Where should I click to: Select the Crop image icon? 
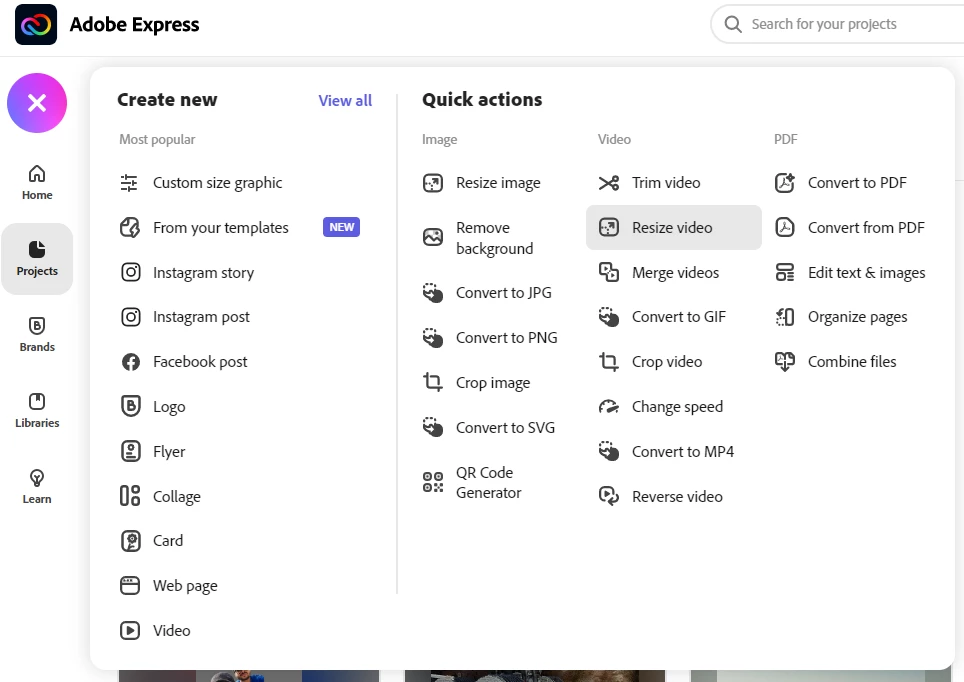coord(433,383)
